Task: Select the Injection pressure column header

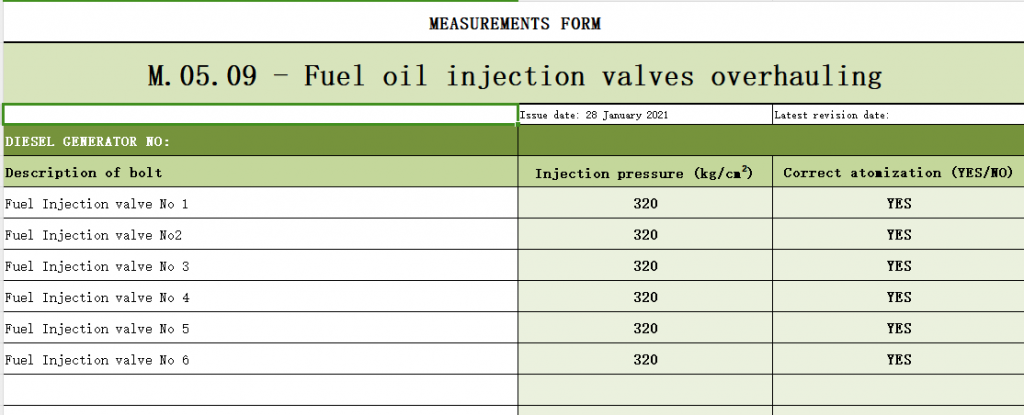Action: point(645,173)
